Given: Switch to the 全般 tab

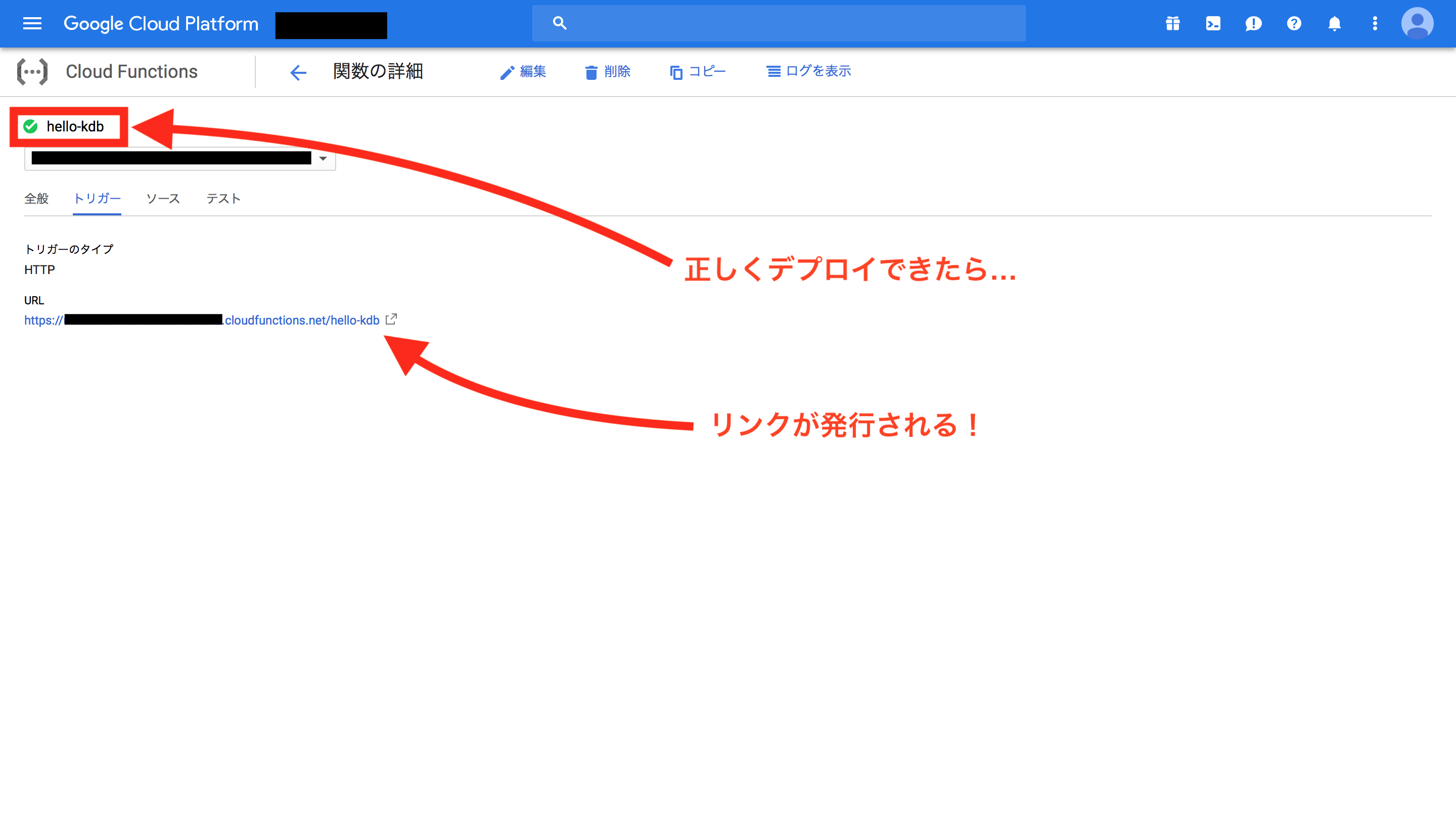Looking at the screenshot, I should (36, 198).
